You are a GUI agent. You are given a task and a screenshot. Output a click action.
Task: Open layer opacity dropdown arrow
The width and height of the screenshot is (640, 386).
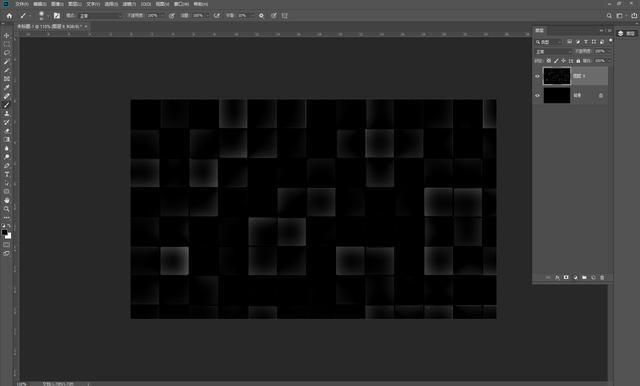pos(609,51)
